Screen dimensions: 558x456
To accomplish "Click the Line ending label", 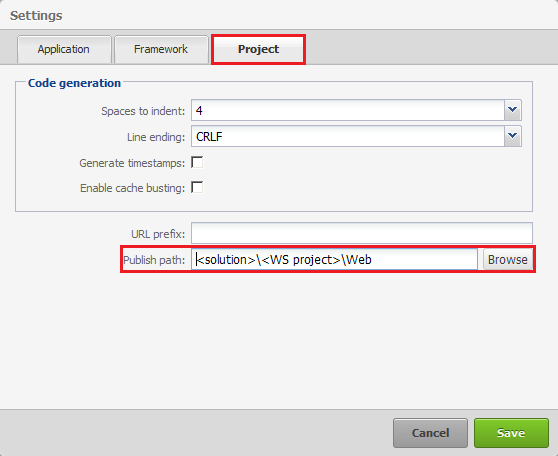I will click(156, 137).
